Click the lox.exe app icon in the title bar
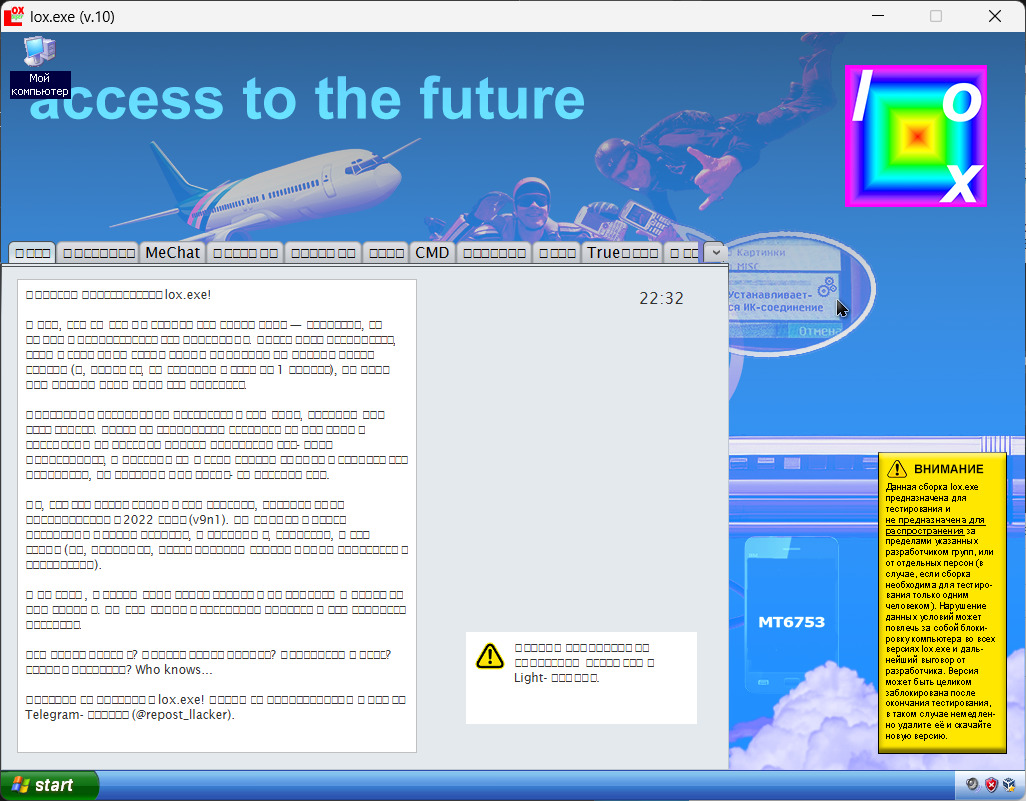Viewport: 1026px width, 801px height. (14, 16)
